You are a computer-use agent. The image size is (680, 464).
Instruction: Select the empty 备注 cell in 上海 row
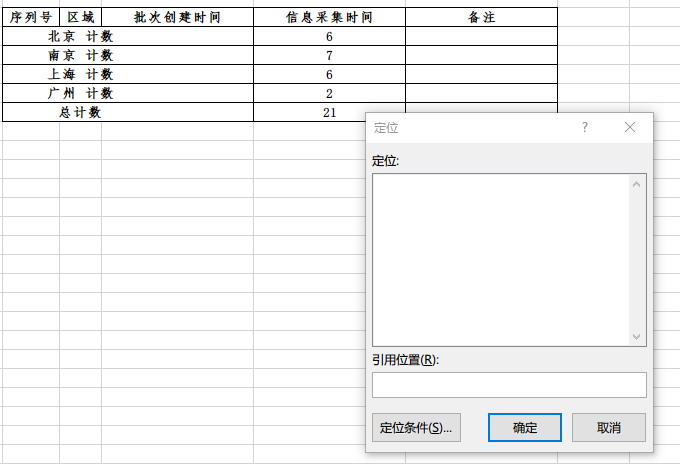[481, 75]
